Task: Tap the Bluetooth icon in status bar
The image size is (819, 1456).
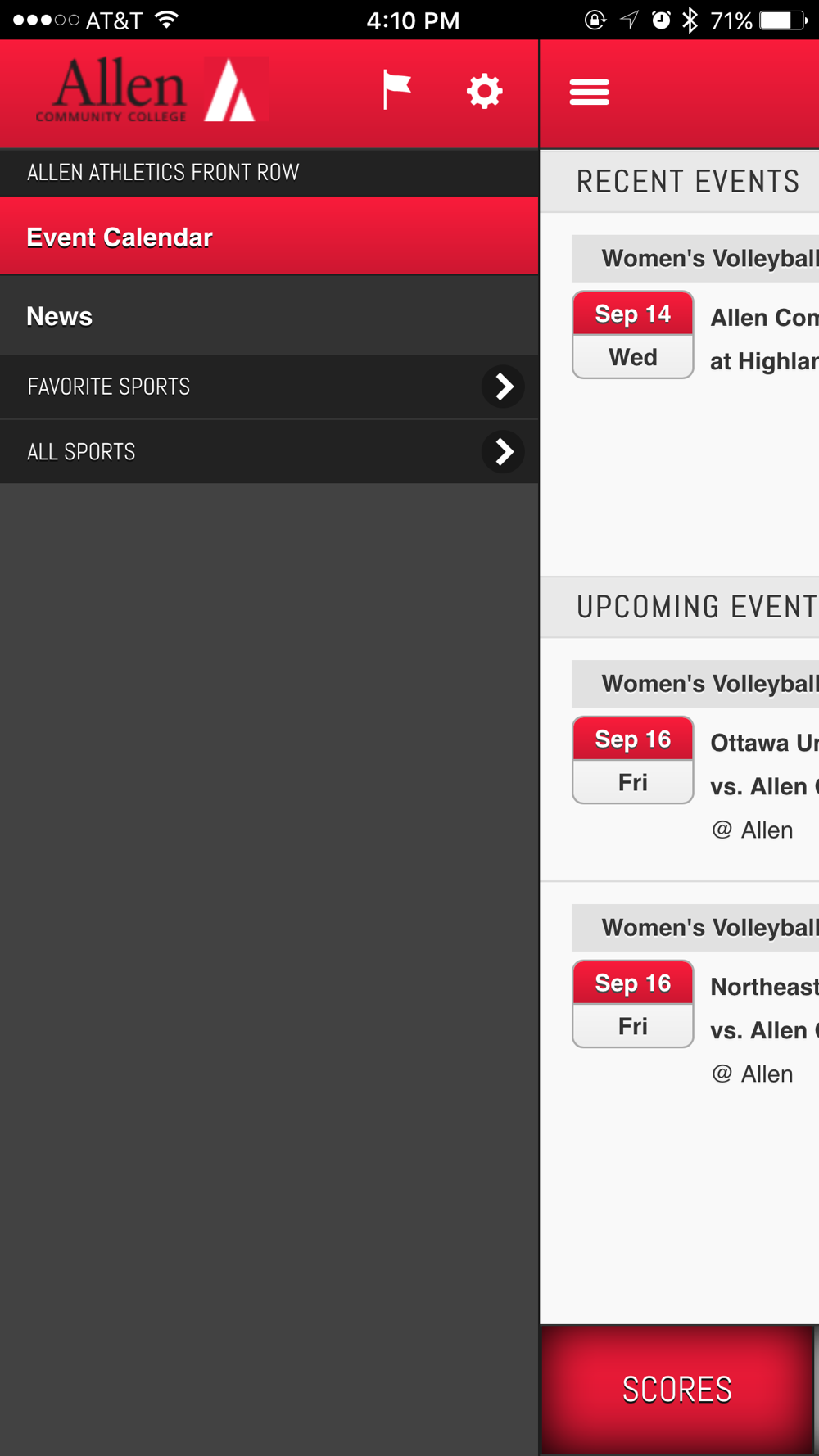Action: point(690,20)
